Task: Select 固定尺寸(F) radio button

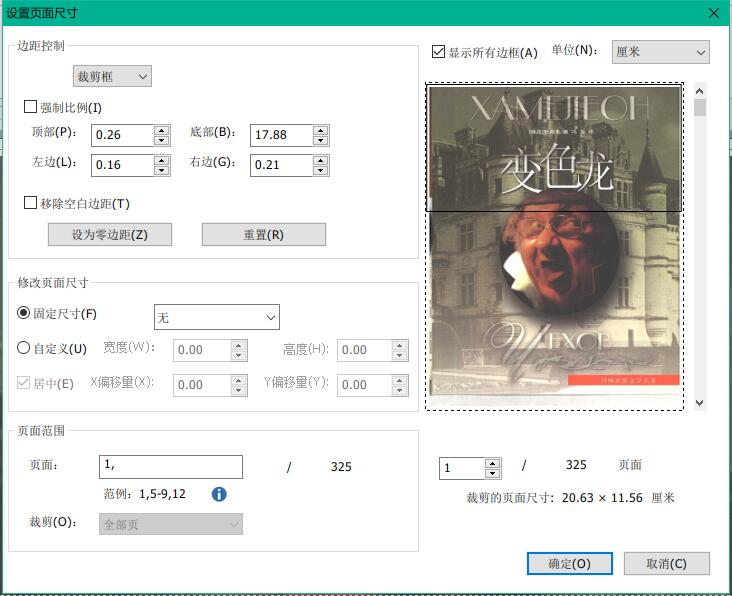Action: pos(23,313)
